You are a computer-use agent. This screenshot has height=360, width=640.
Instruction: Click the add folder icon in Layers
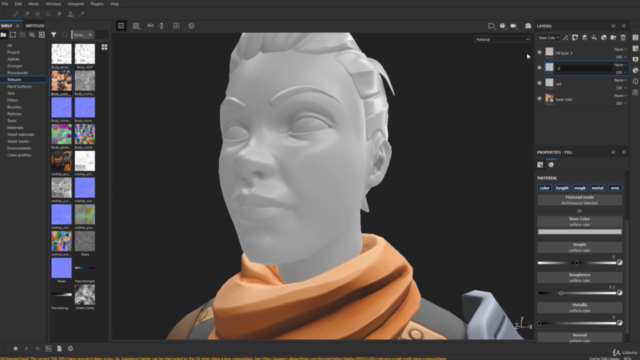(613, 38)
